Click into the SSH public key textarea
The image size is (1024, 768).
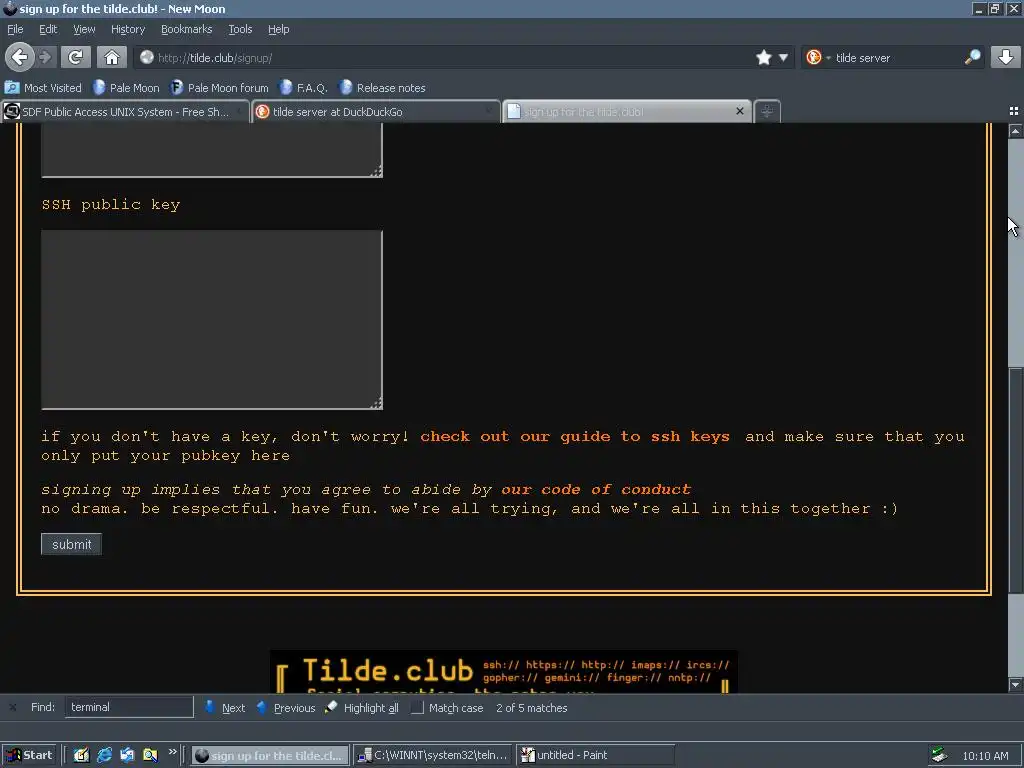tap(212, 319)
